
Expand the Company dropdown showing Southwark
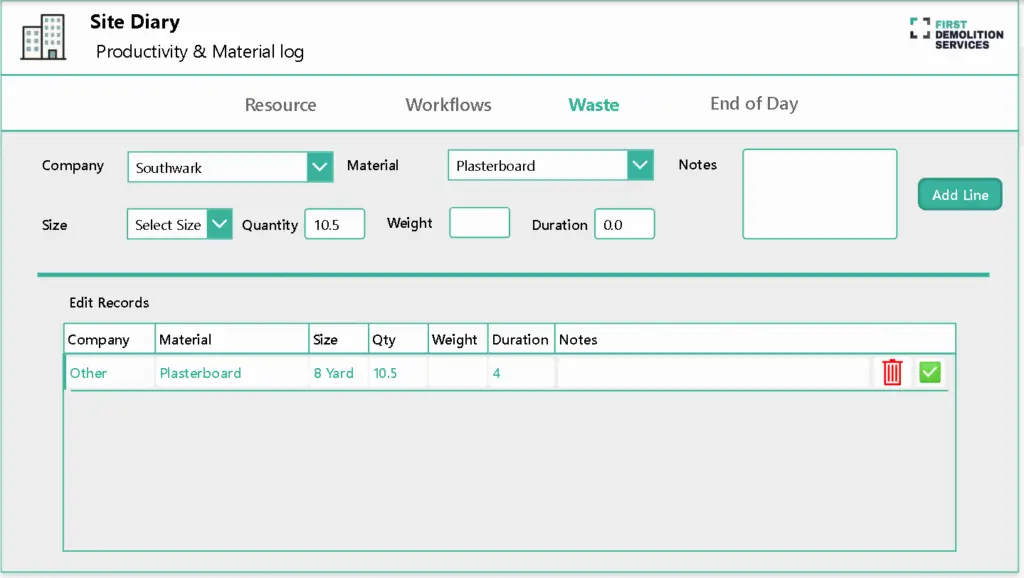[x=319, y=167]
